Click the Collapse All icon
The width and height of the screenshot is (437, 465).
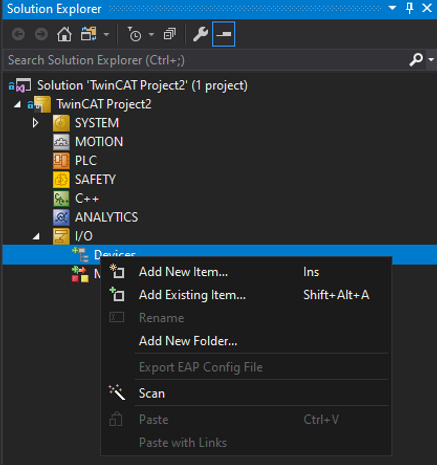pyautogui.click(x=170, y=34)
